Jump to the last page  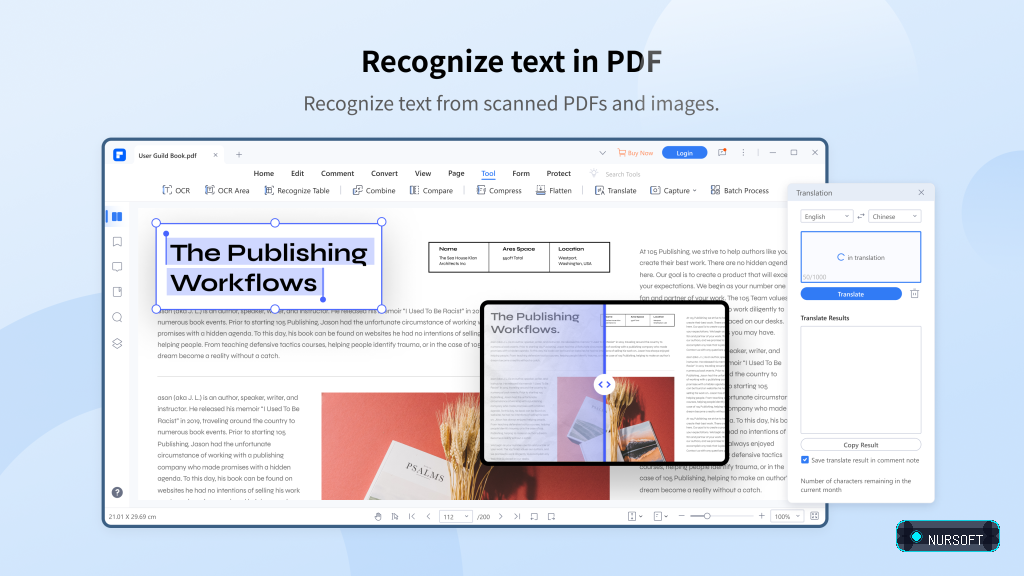coord(517,517)
